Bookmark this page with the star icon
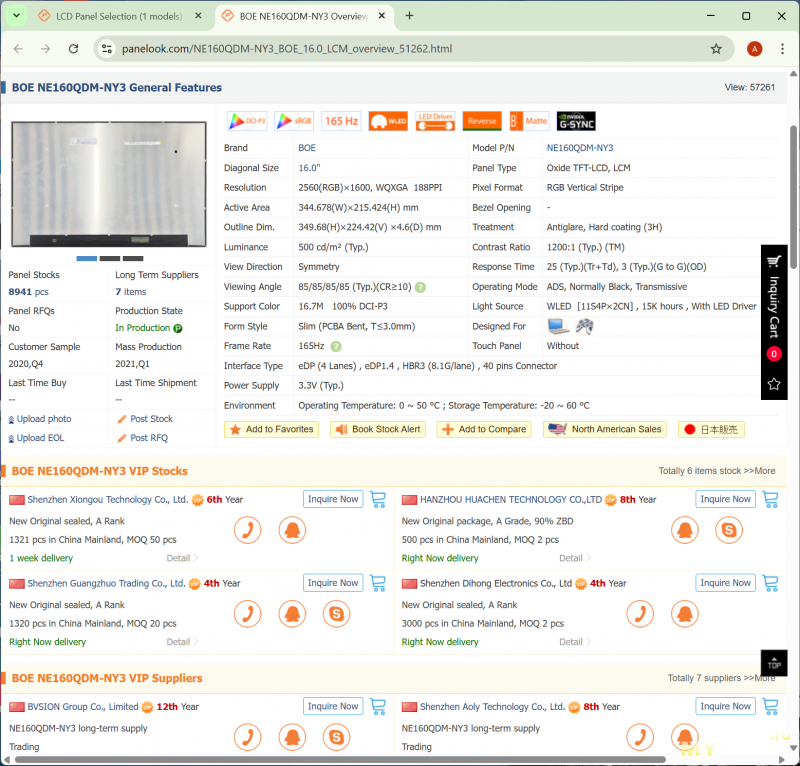 pyautogui.click(x=716, y=48)
